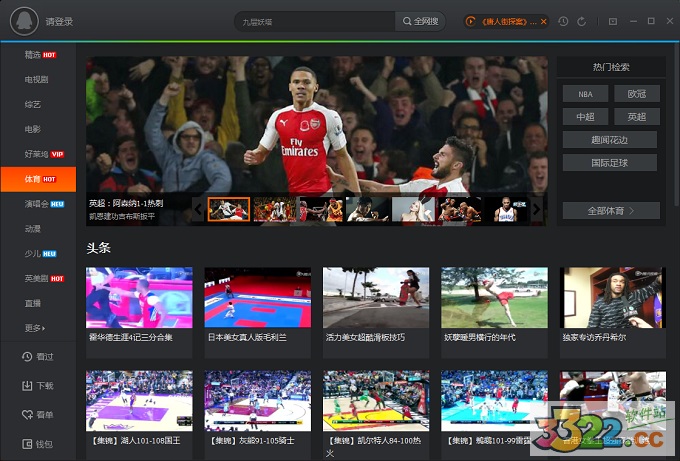Open video 日本美女真人版毛利兰 thumbnail
The height and width of the screenshot is (461, 680).
(x=257, y=298)
